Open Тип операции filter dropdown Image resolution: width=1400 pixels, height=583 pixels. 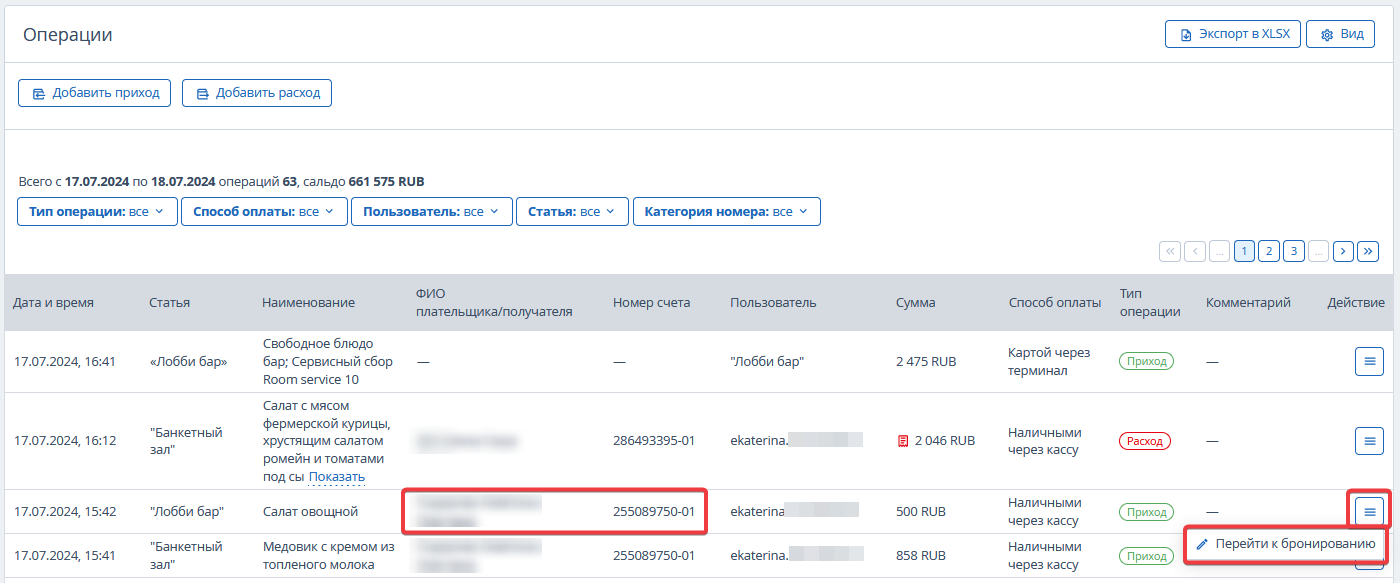click(x=97, y=212)
